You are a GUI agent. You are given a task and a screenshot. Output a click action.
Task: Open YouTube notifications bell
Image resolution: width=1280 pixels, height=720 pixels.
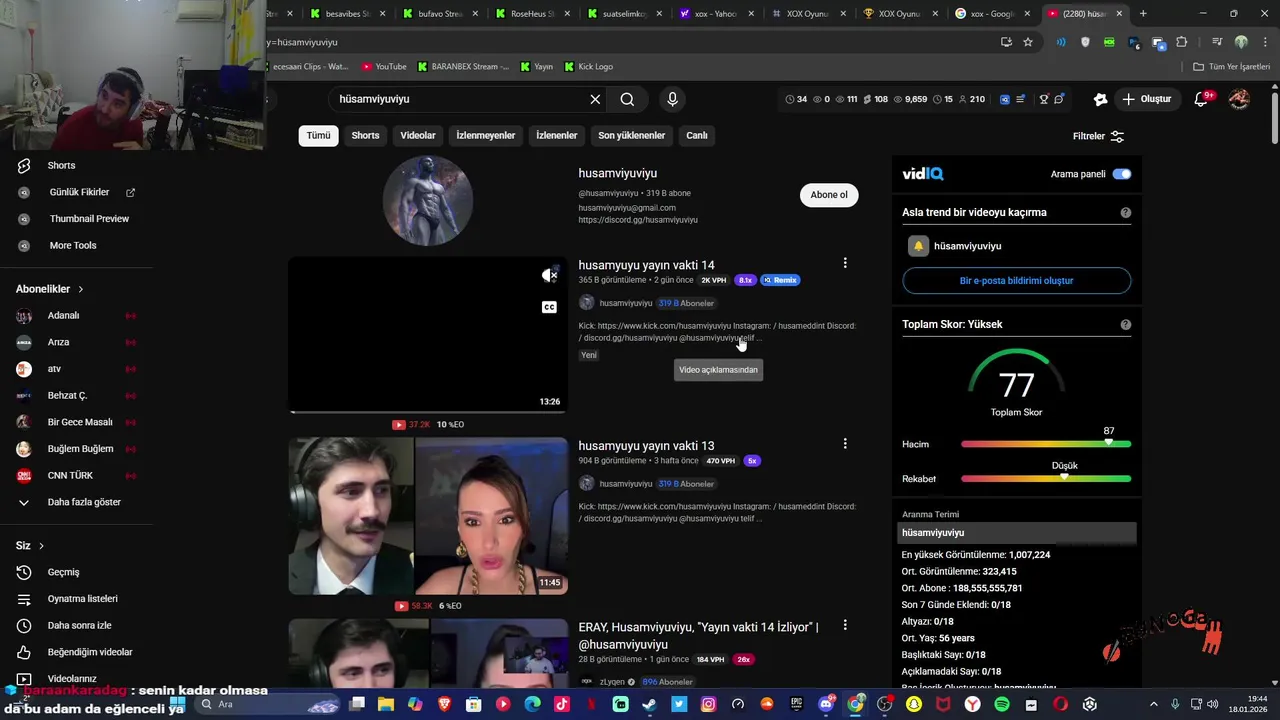coord(1202,99)
